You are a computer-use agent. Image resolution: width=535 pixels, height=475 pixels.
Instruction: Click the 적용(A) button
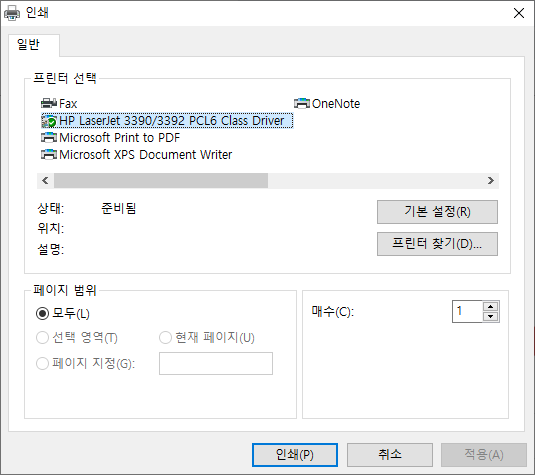(x=484, y=455)
